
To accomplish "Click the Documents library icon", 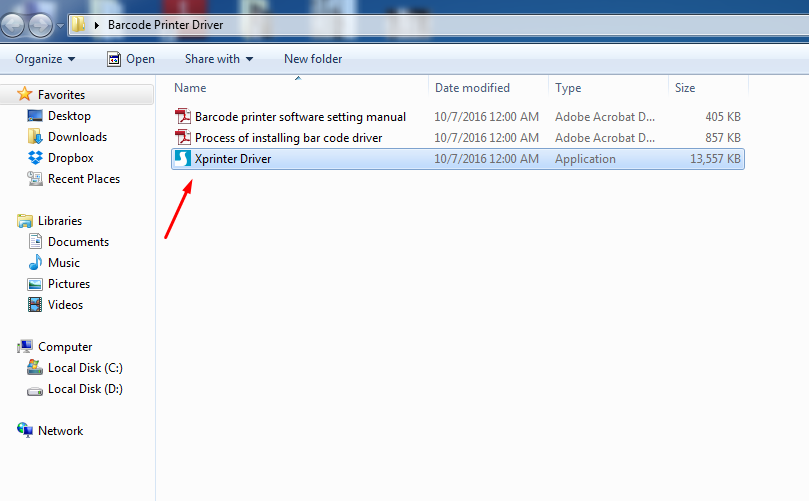I will pos(35,241).
